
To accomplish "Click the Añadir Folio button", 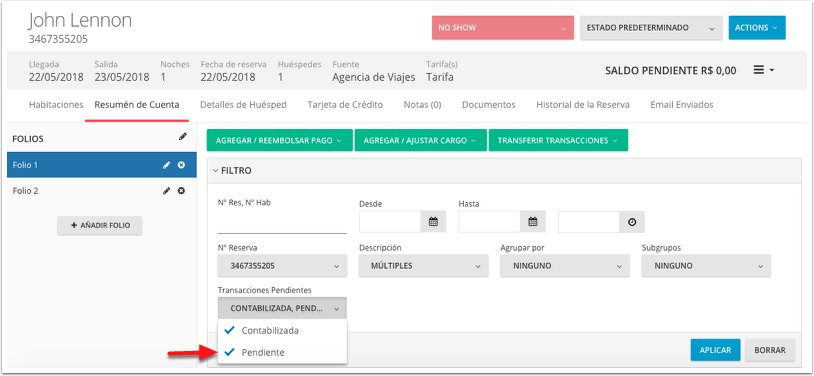I will click(100, 225).
